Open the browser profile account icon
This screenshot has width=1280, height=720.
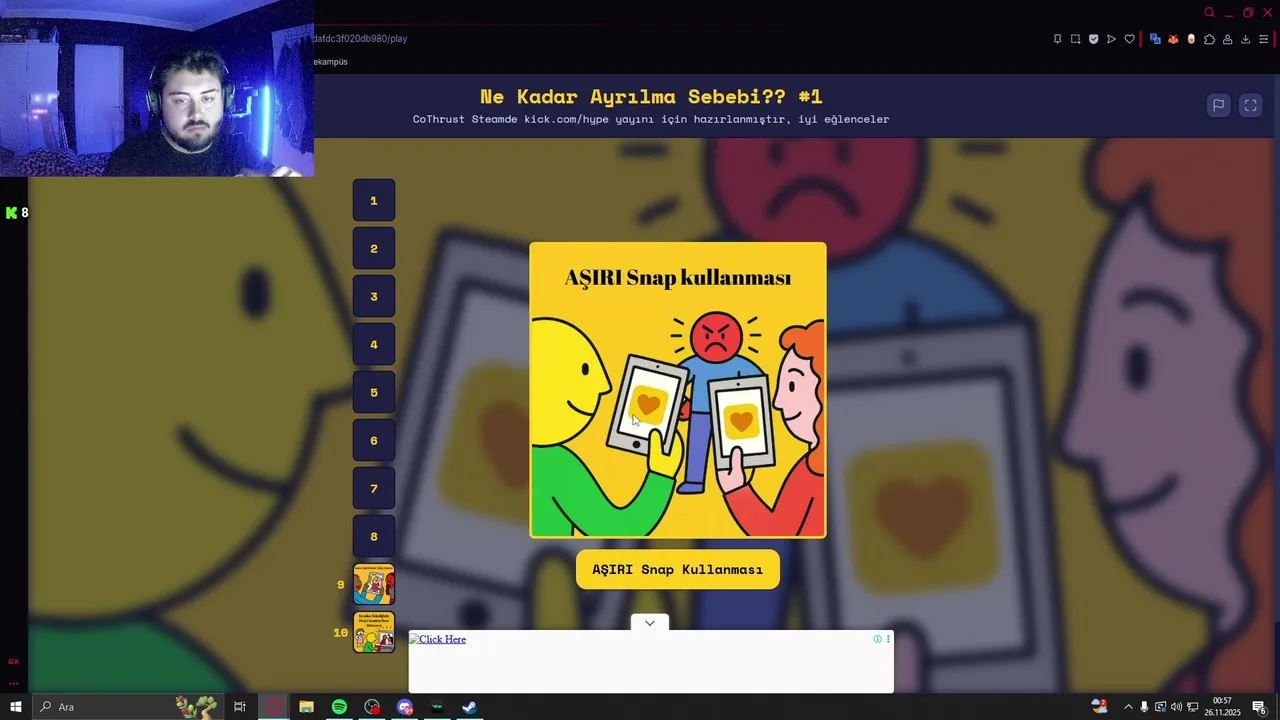point(1227,39)
